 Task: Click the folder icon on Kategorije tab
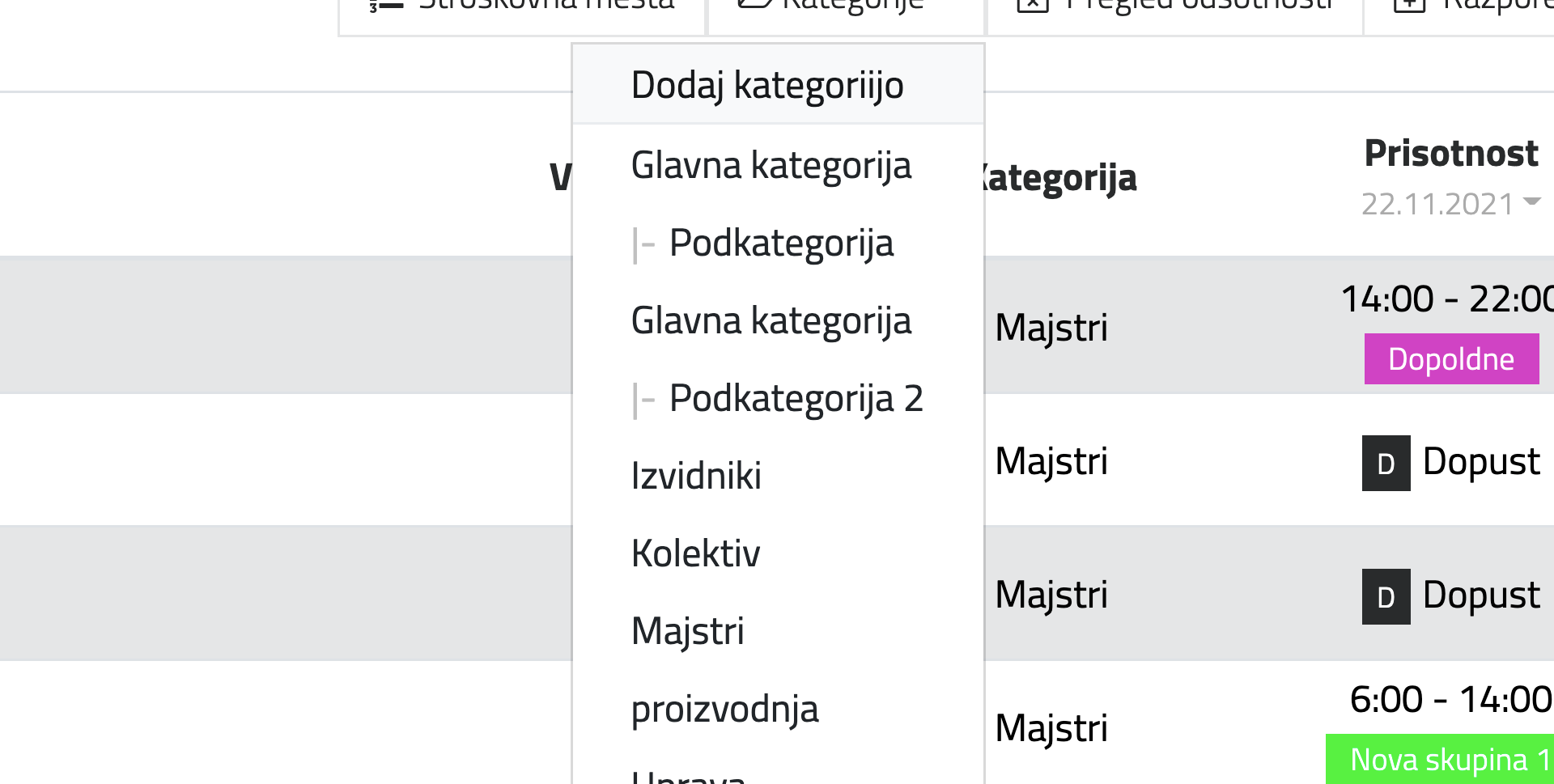point(755,4)
